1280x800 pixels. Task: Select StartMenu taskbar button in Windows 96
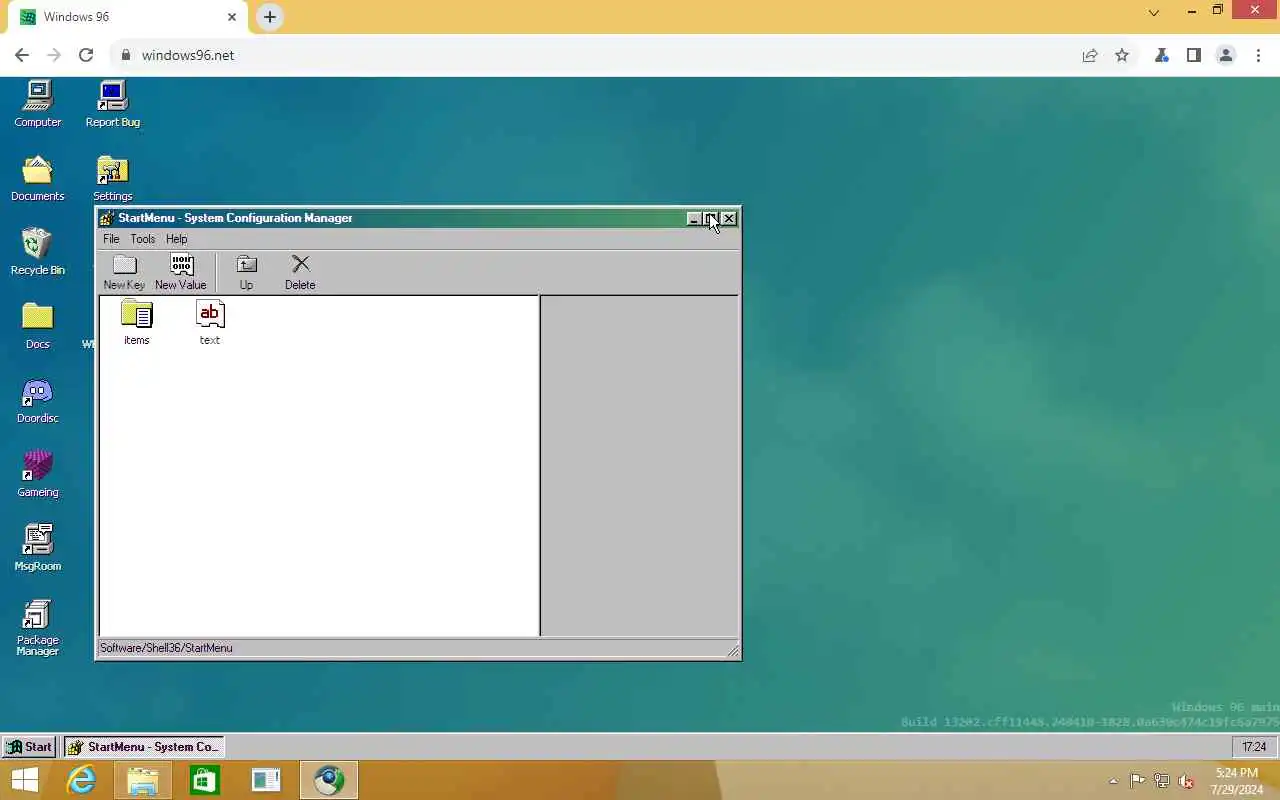(145, 747)
